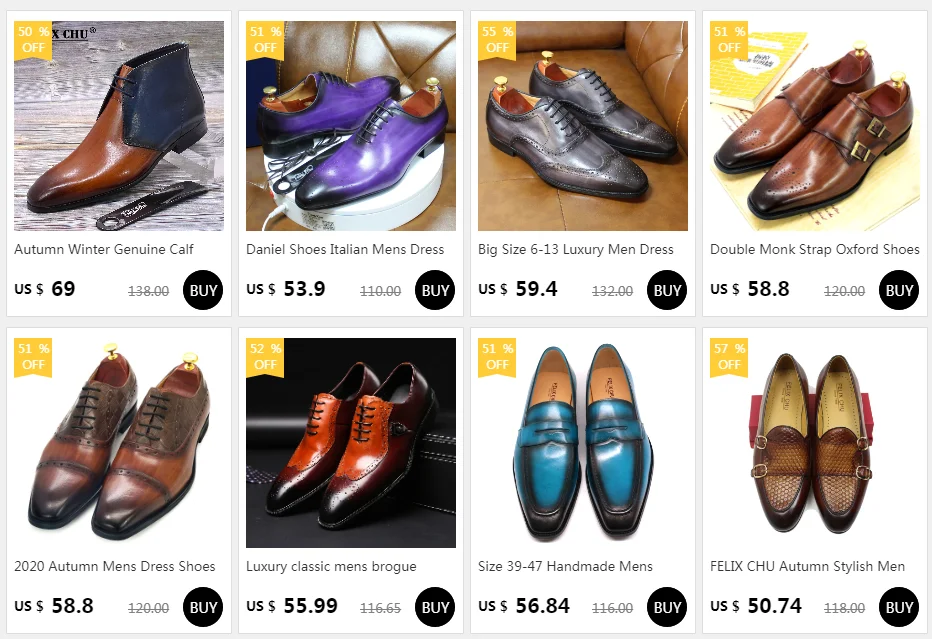932x639 pixels.
Task: Click BUY for 2020 Autumn Mens Dress Shoes
Action: coord(203,607)
